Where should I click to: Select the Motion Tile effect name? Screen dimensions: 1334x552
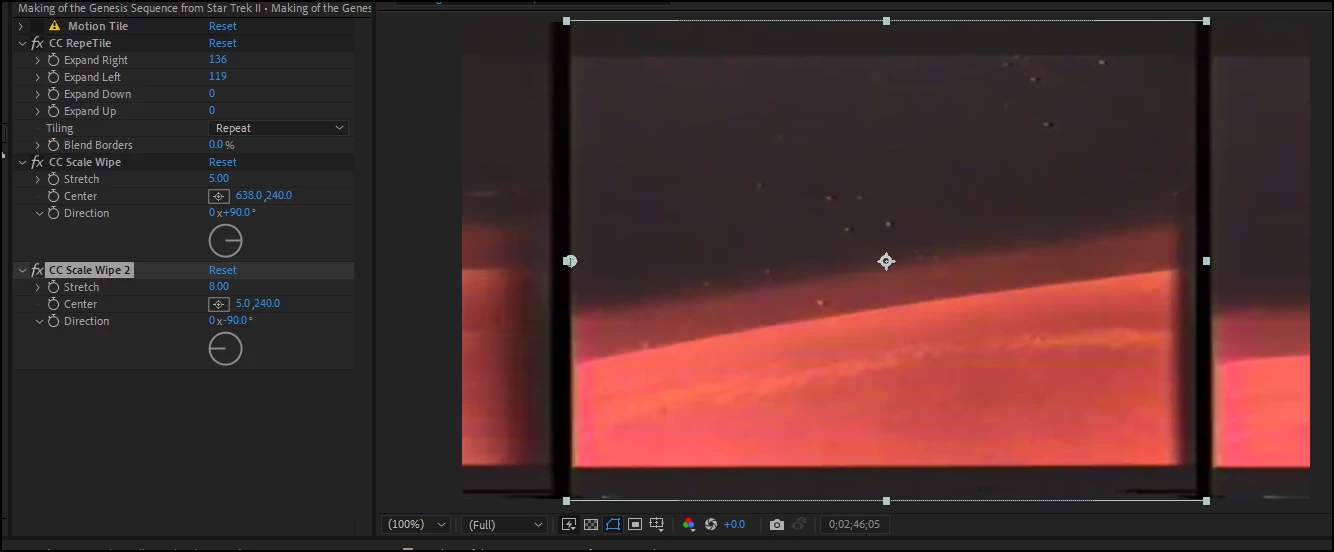click(x=98, y=26)
